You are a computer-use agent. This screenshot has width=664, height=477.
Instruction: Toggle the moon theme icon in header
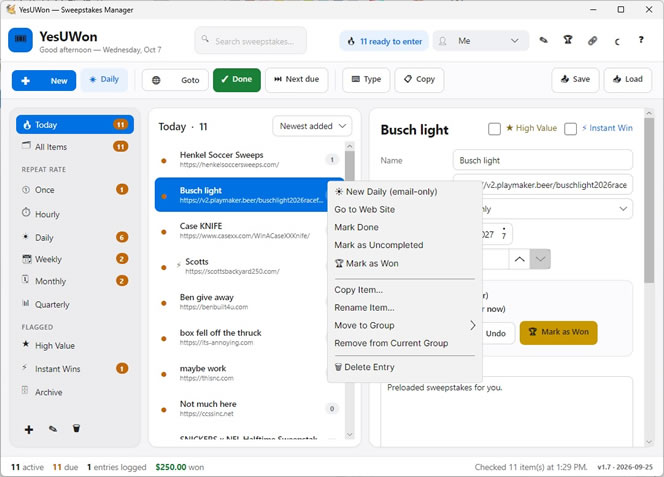pyautogui.click(x=617, y=41)
